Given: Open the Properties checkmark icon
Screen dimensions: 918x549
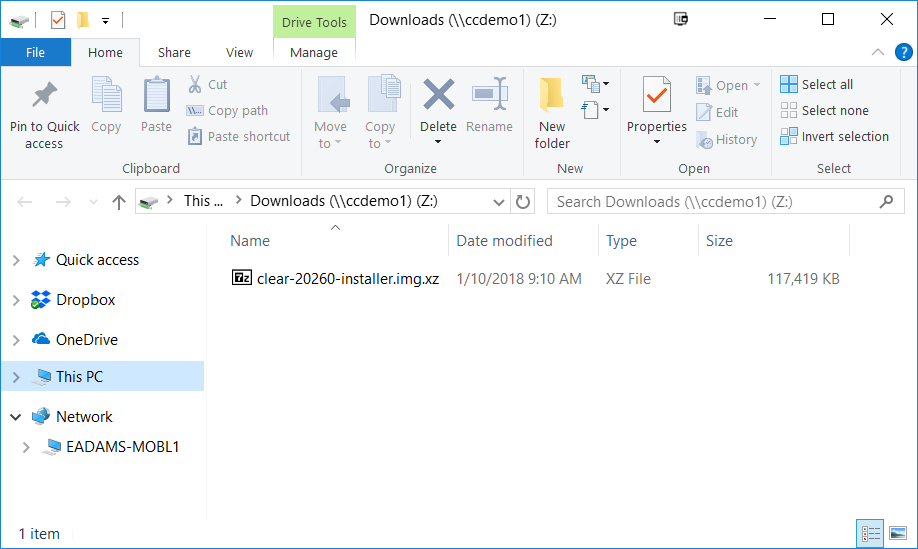Looking at the screenshot, I should 657,94.
